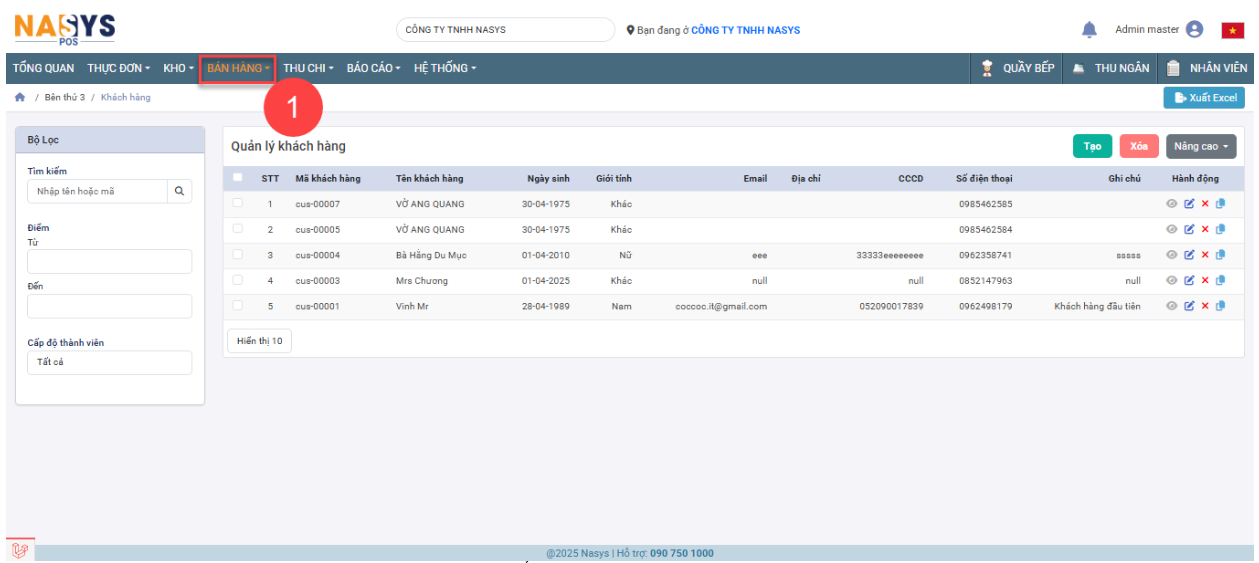Click the edit icon for Vinh Mr
The width and height of the screenshot is (1259, 563).
[x=1189, y=306]
